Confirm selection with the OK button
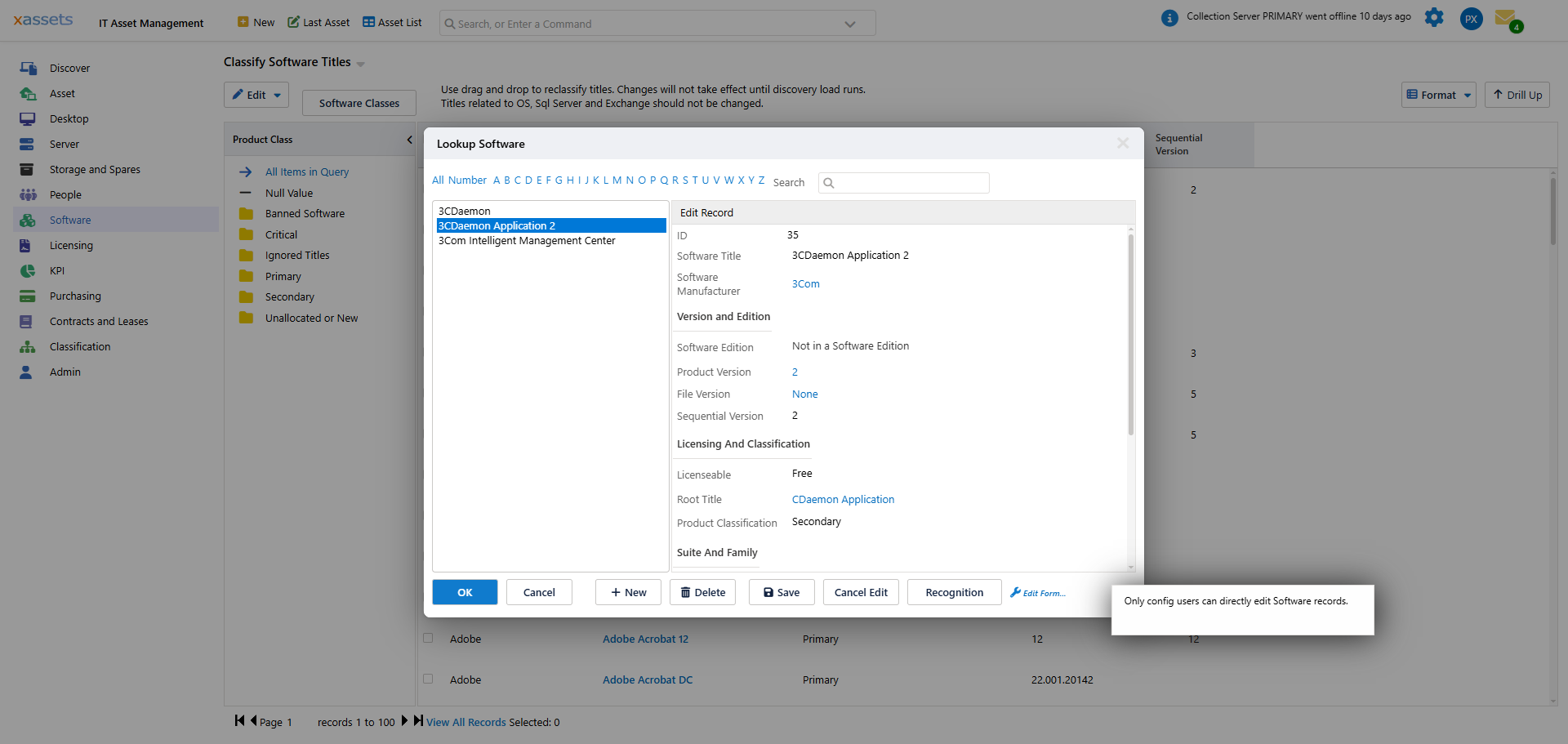Screen dimensions: 1568x744 click(x=465, y=592)
